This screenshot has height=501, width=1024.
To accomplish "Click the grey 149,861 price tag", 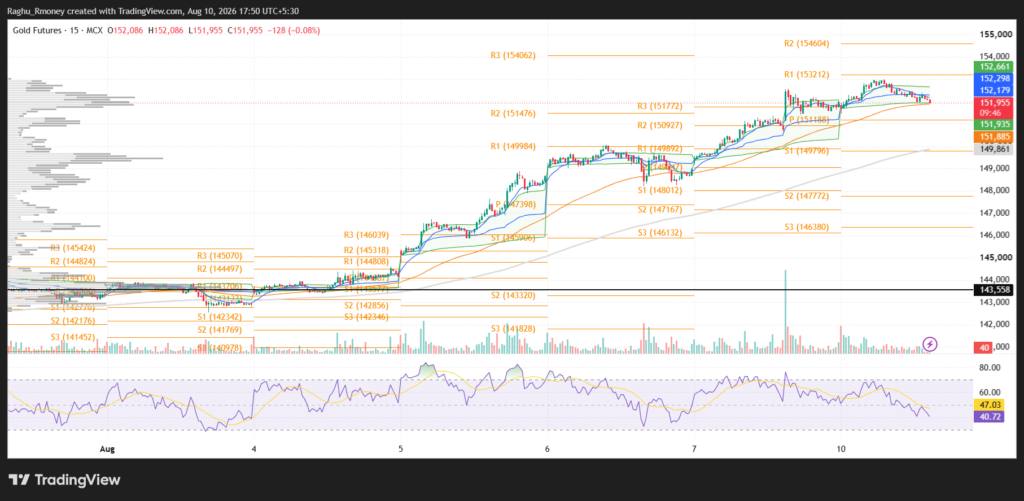I will tap(992, 149).
